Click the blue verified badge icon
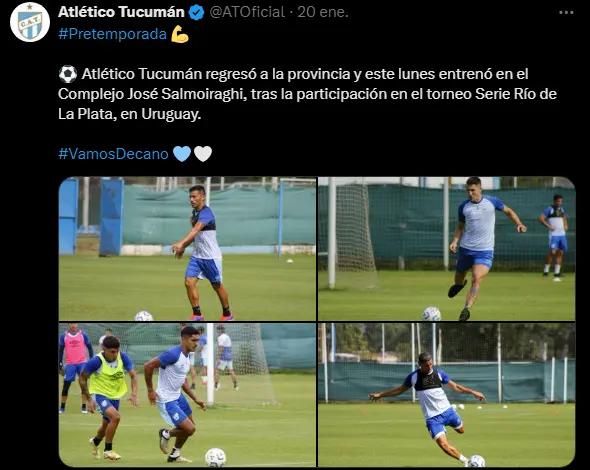590x470 pixels. pos(196,12)
